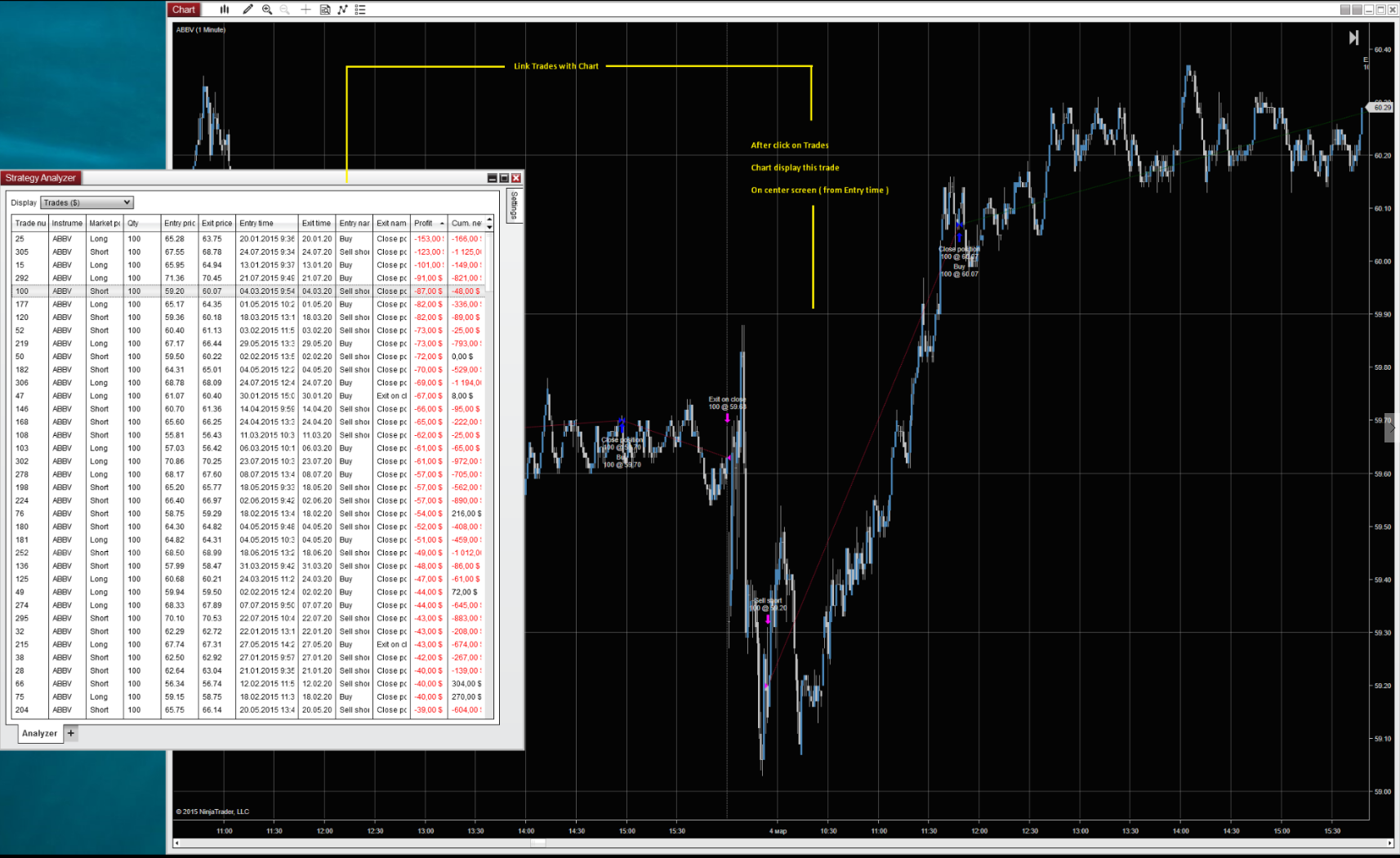Open the data box icon
The height and width of the screenshot is (858, 1400).
point(325,10)
